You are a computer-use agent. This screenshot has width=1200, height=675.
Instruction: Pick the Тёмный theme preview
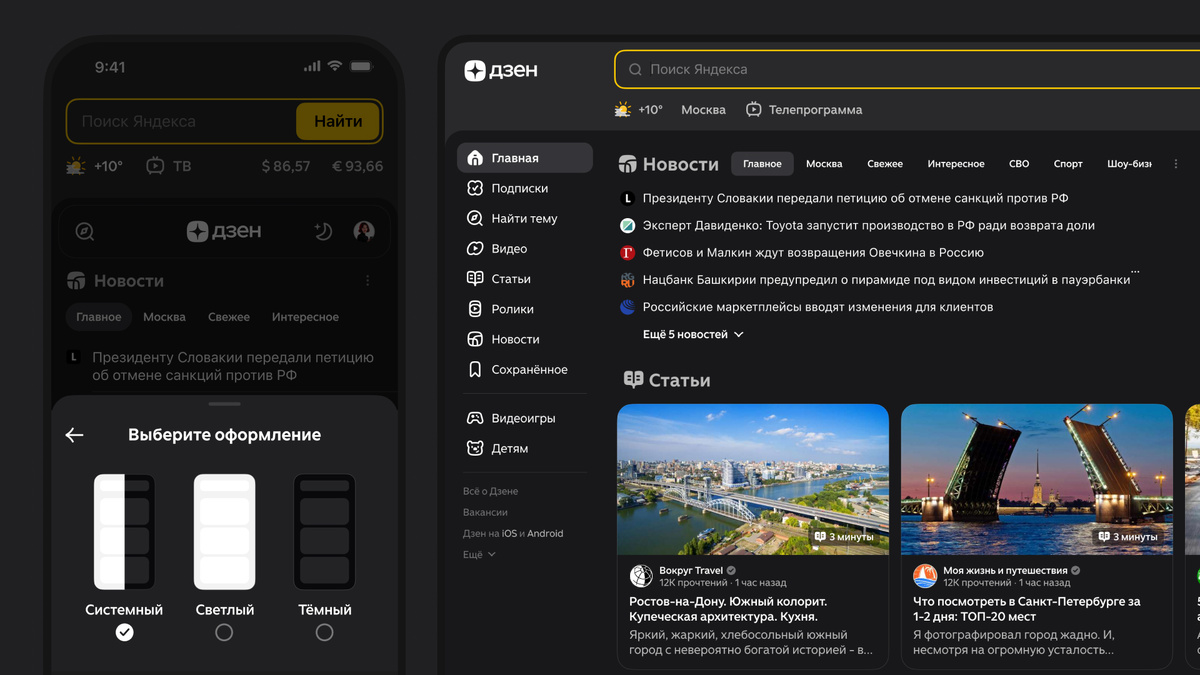tap(324, 532)
